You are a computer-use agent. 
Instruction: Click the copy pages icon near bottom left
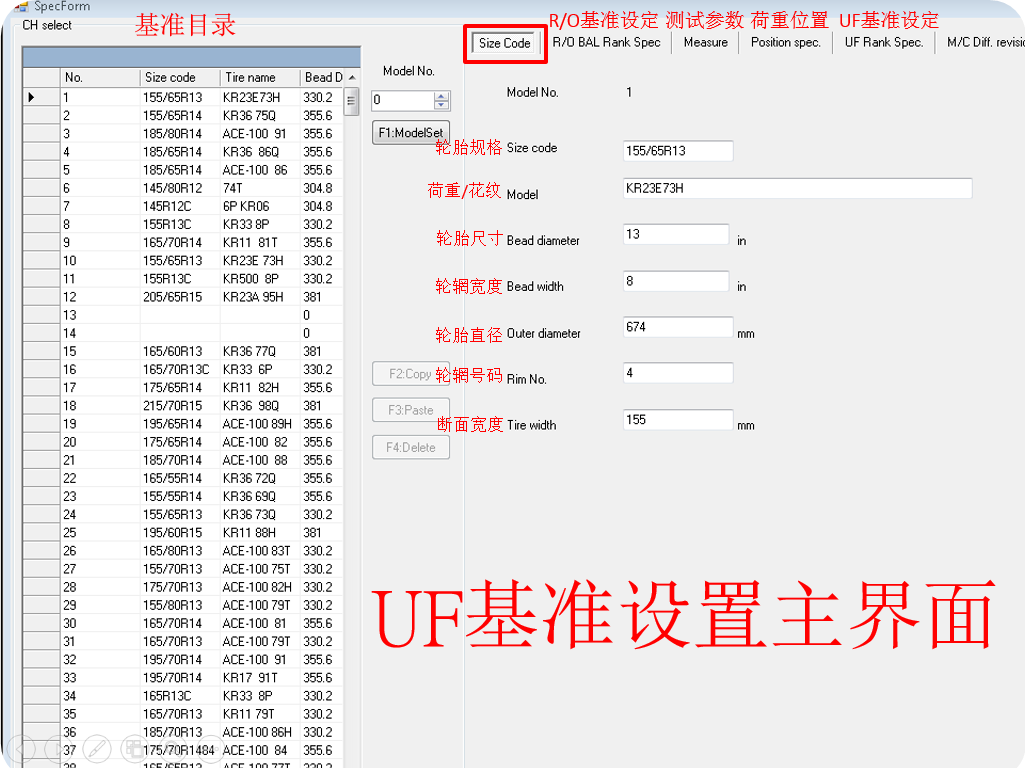(133, 748)
